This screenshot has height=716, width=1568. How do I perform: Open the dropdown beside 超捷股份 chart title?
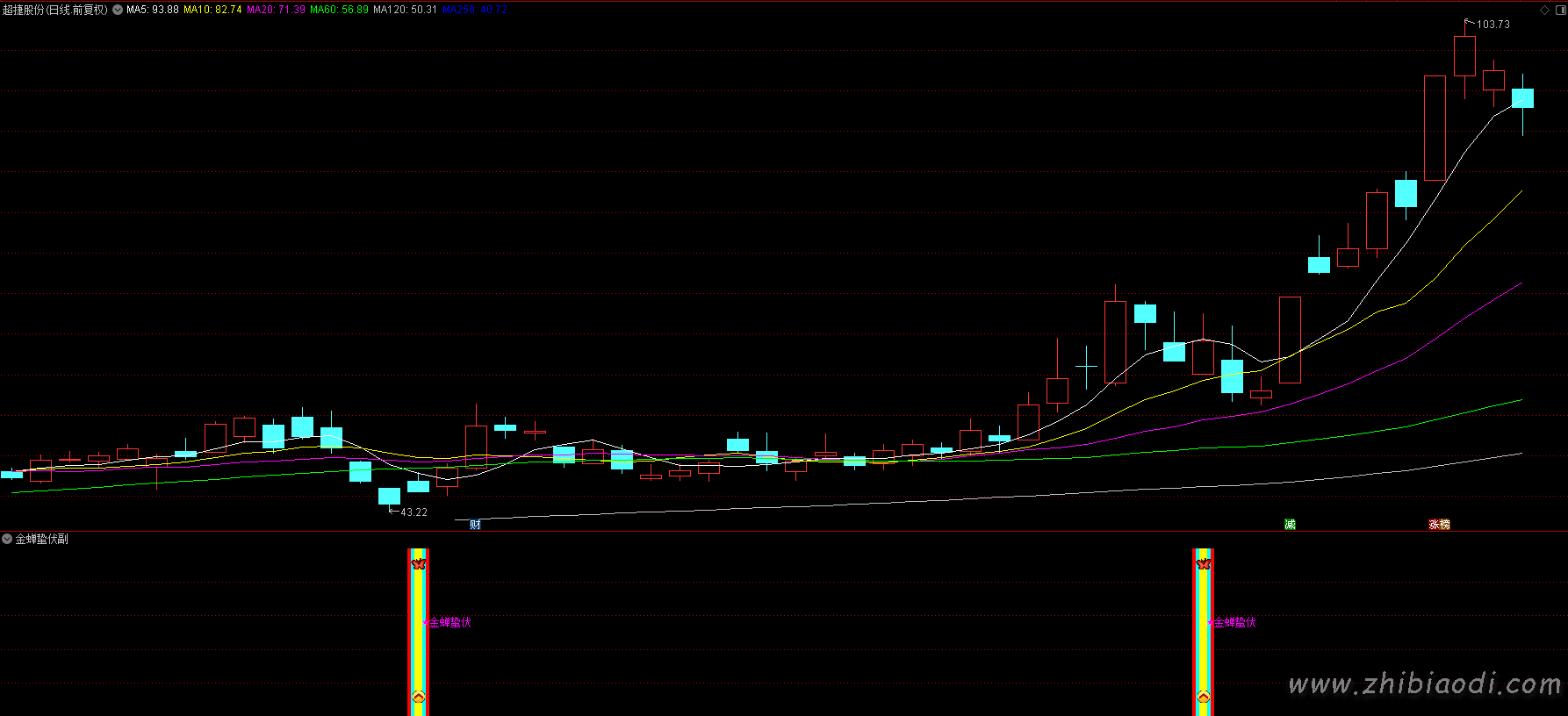pyautogui.click(x=118, y=10)
